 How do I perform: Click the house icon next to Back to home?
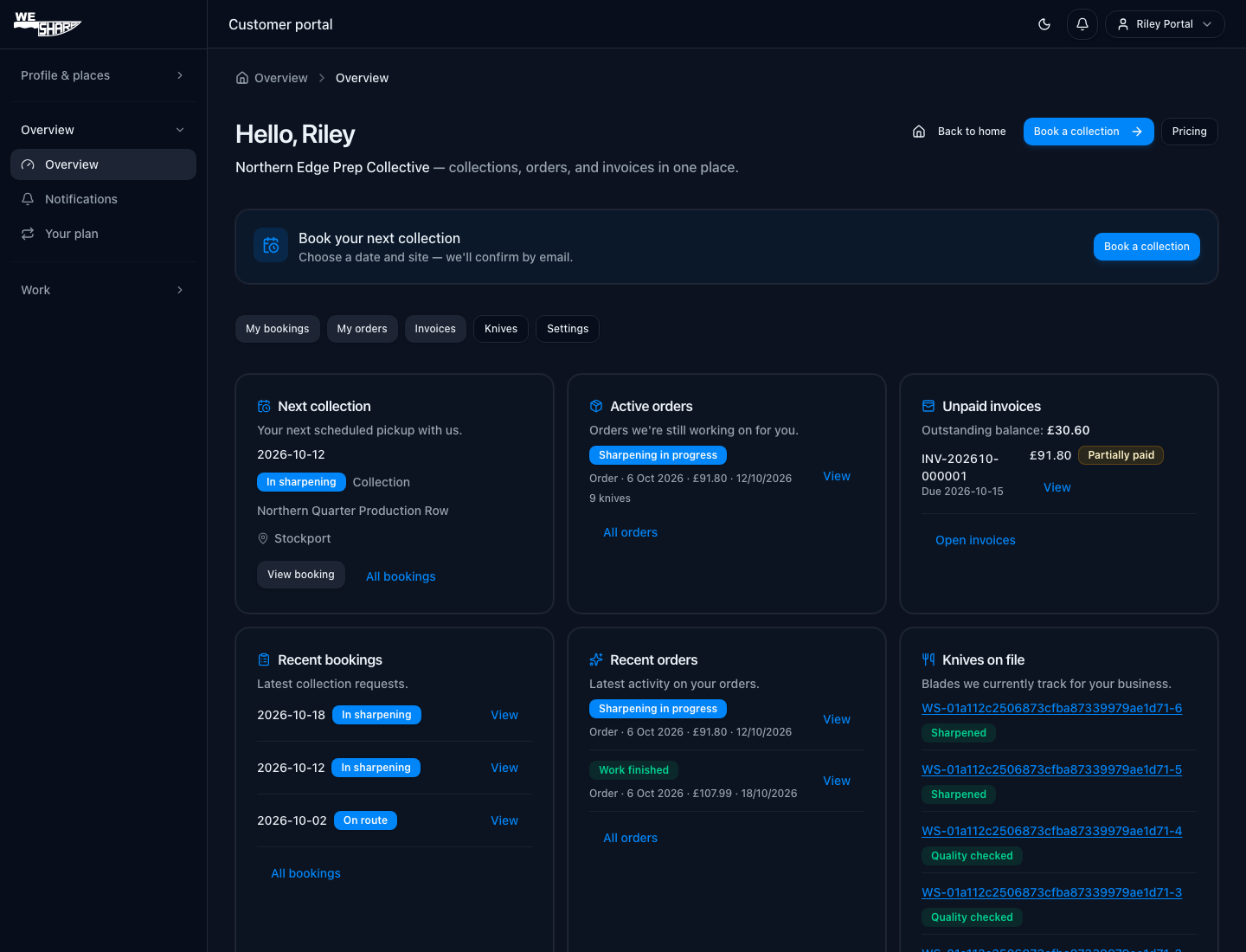[x=919, y=132]
